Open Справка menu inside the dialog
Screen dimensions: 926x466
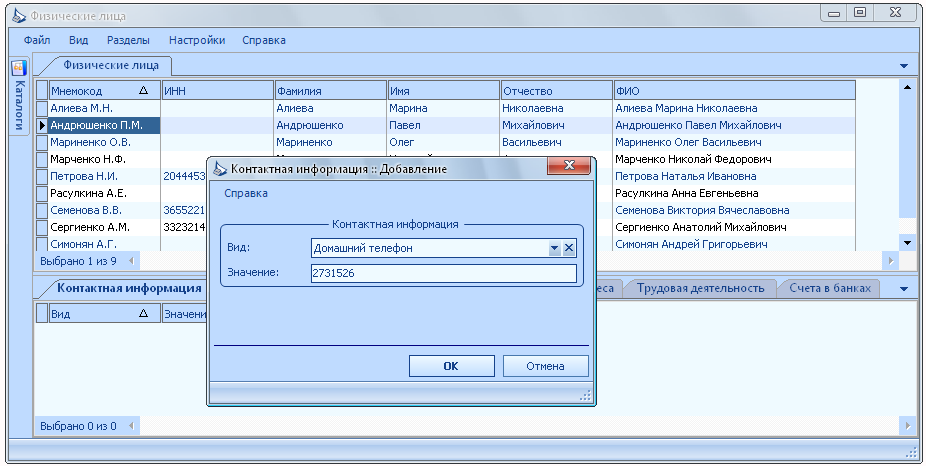point(246,193)
